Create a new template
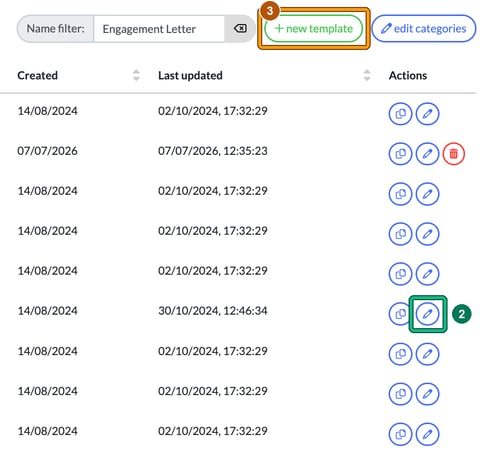This screenshot has height=458, width=485. (313, 29)
